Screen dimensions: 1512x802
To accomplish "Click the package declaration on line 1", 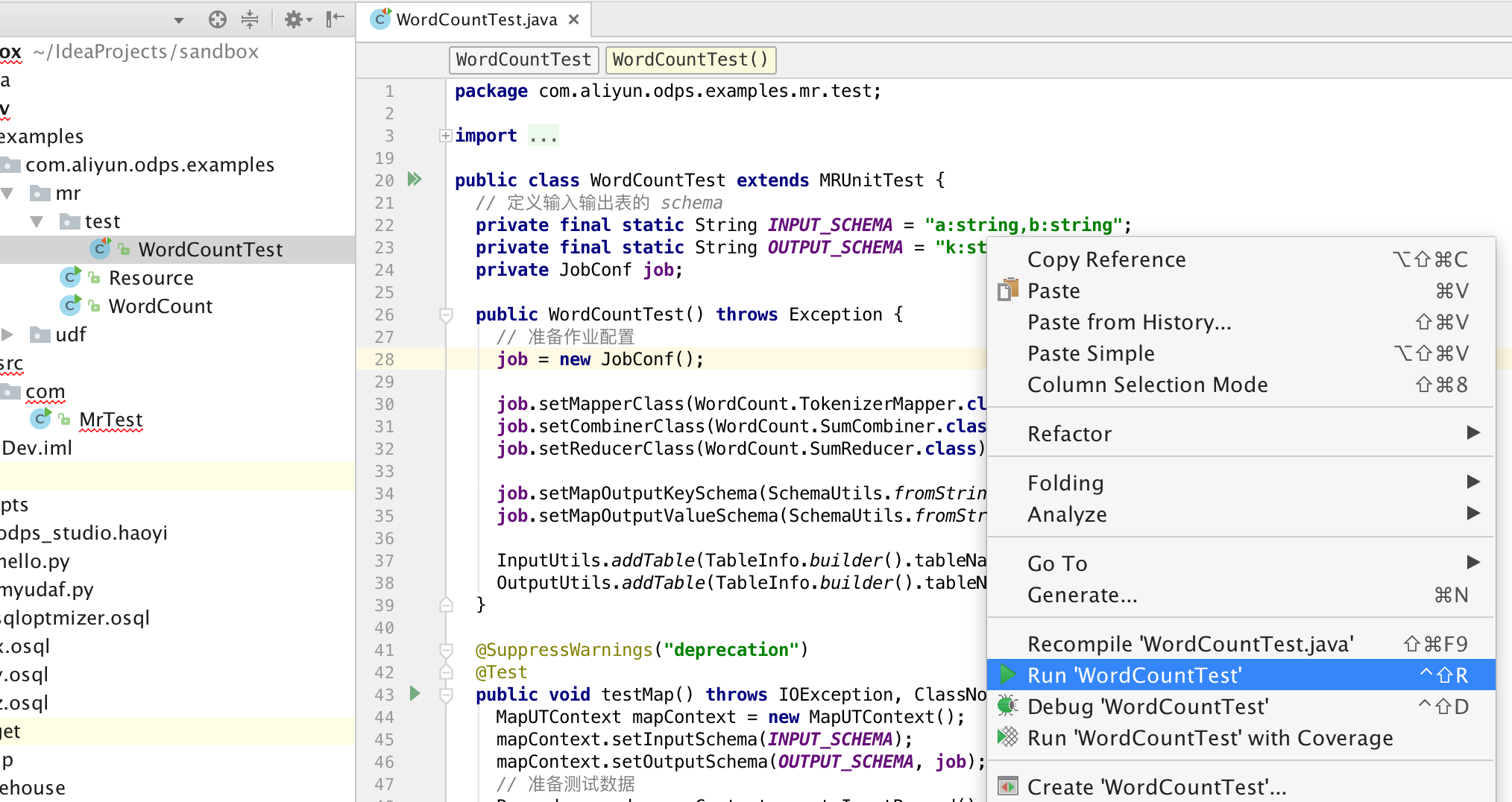I will 668,91.
